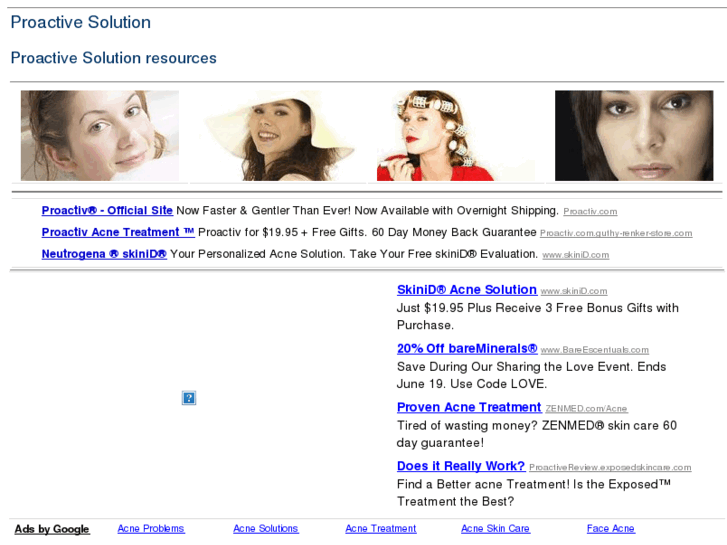The width and height of the screenshot is (727, 545).
Task: Open the Proactiv® - Official Site link
Action: 107,211
